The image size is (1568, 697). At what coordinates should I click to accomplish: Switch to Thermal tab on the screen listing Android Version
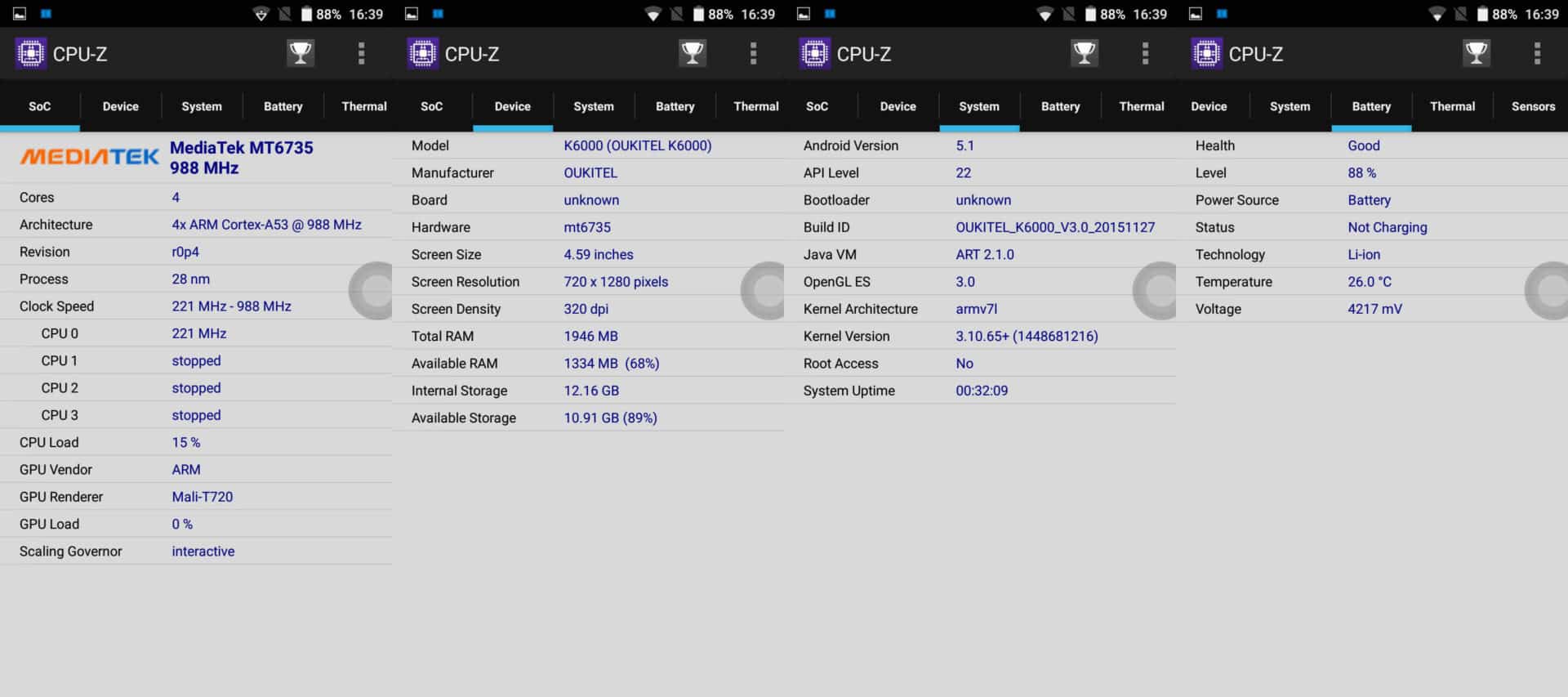tap(1142, 106)
